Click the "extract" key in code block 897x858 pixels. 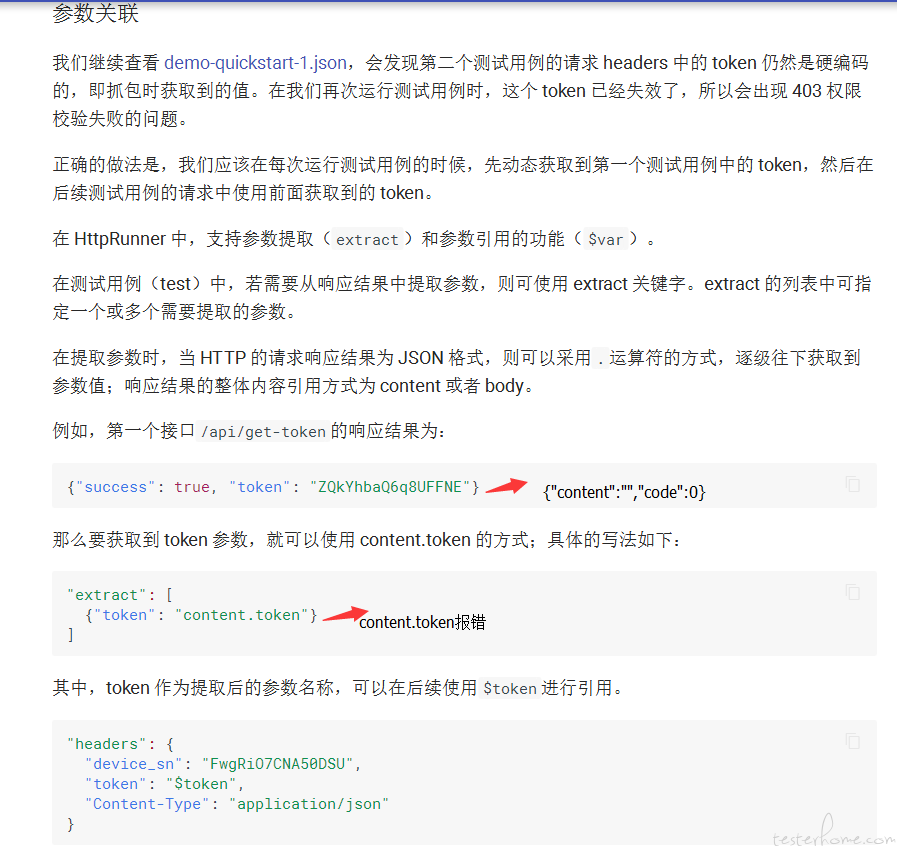tap(106, 595)
